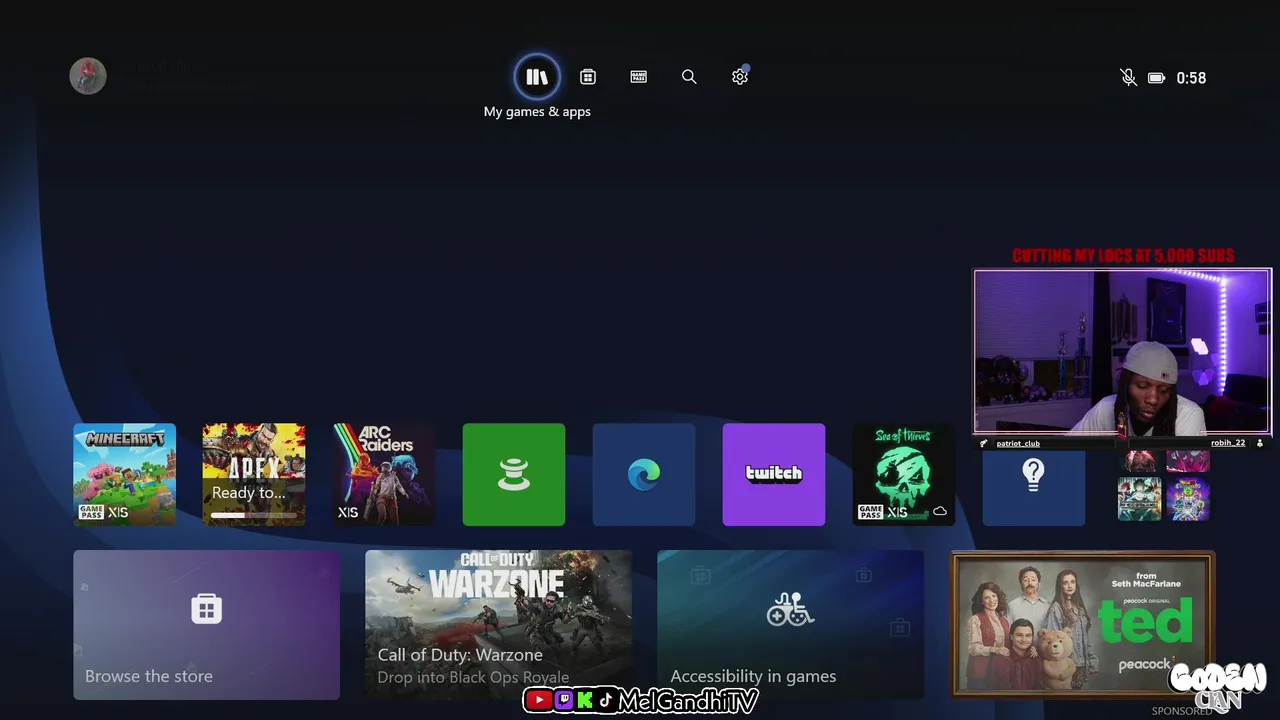Click the 0:58 clock display

point(1191,78)
